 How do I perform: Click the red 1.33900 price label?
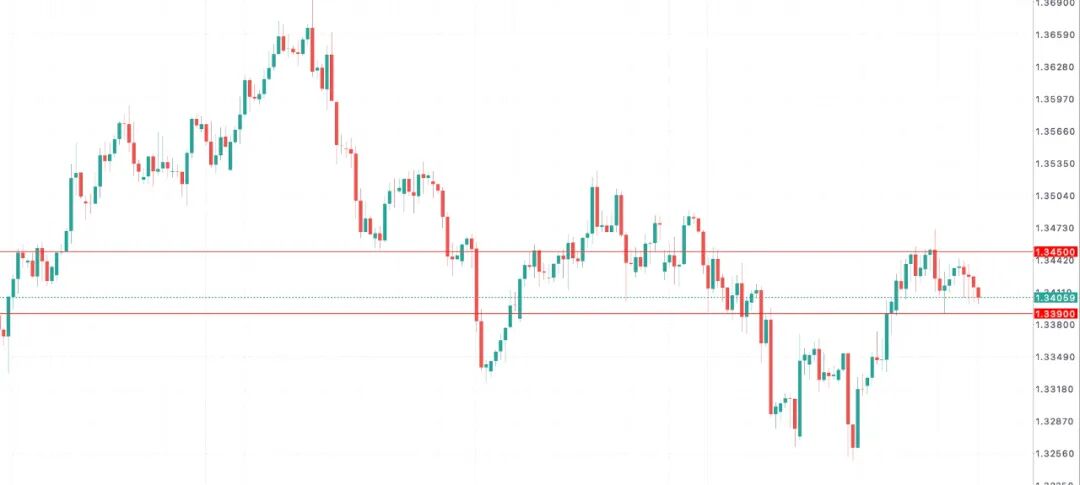point(1055,314)
